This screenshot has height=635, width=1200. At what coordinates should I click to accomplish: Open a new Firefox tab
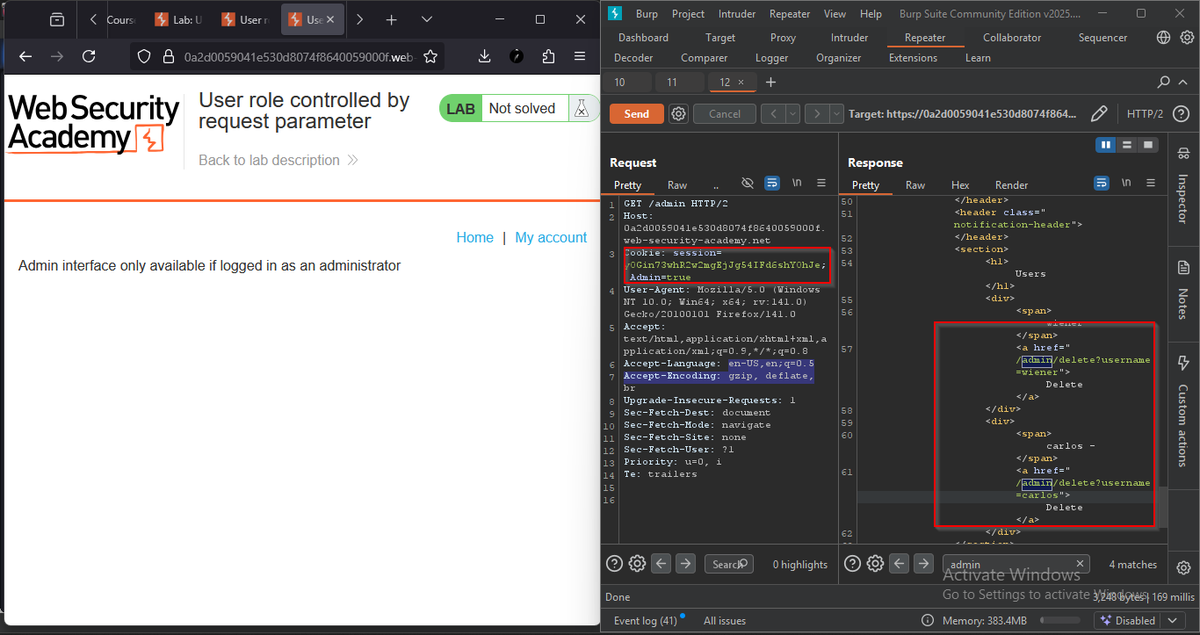pyautogui.click(x=391, y=19)
